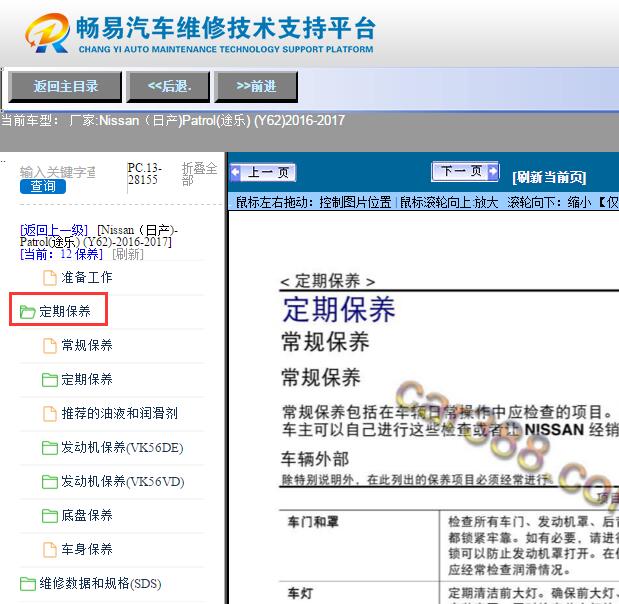This screenshot has width=619, height=604.
Task: Go to next page 下一页
Action: coord(465,171)
